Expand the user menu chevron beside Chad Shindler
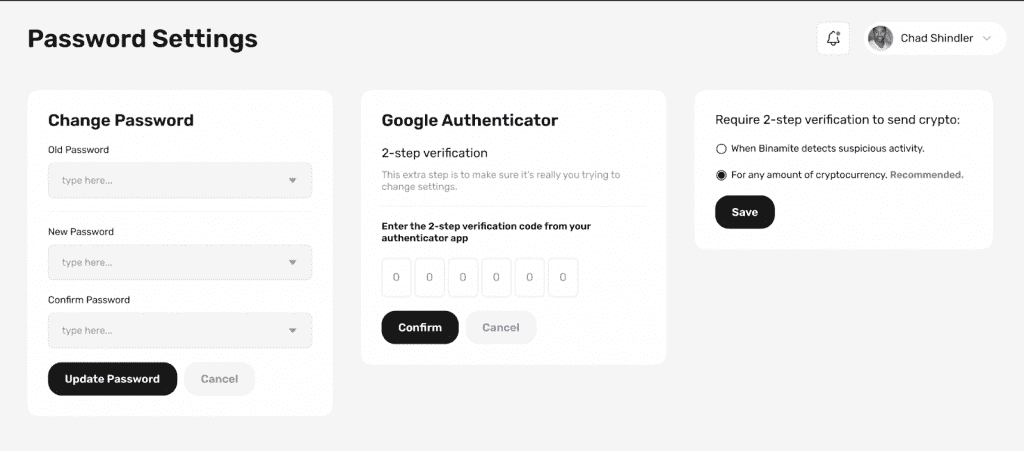This screenshot has height=451, width=1024. point(987,39)
